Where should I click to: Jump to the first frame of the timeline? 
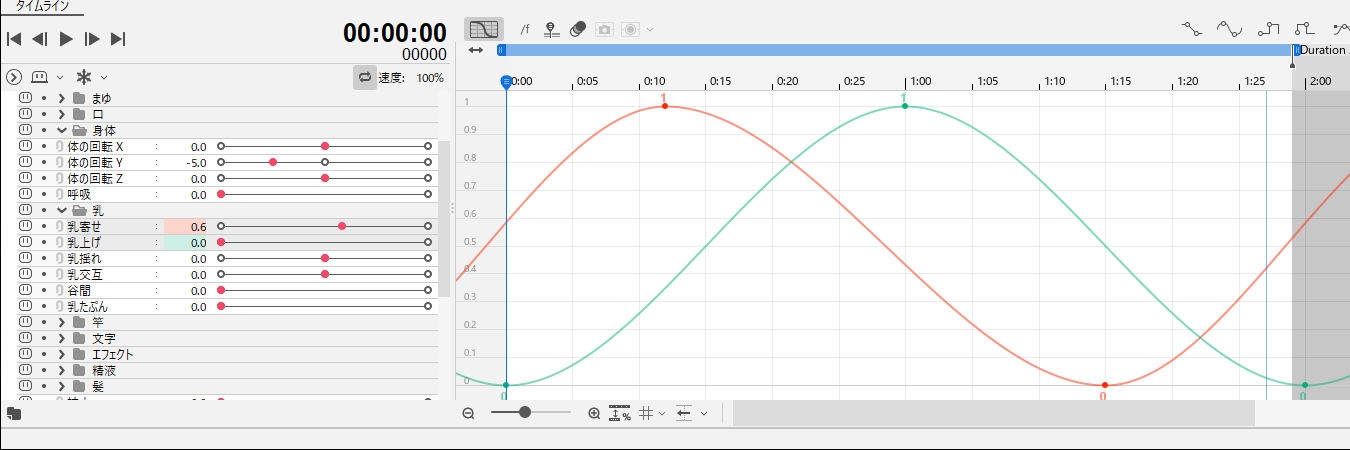(x=14, y=39)
